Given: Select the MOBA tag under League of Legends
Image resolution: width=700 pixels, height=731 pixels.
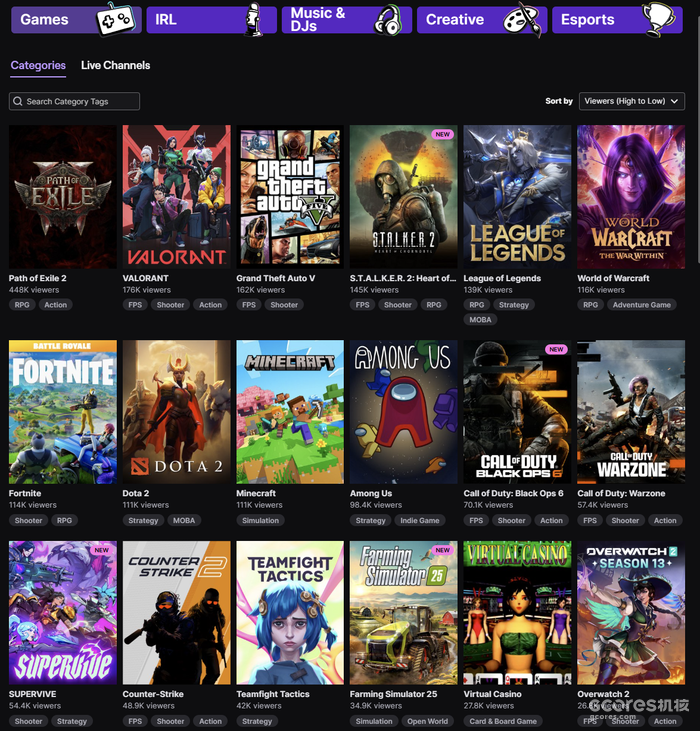Looking at the screenshot, I should tap(480, 320).
